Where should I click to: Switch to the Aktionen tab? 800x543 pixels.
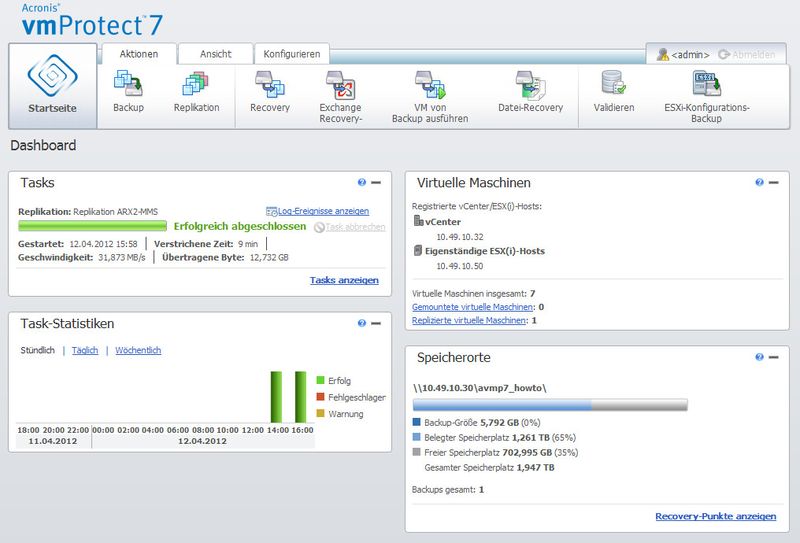point(139,54)
